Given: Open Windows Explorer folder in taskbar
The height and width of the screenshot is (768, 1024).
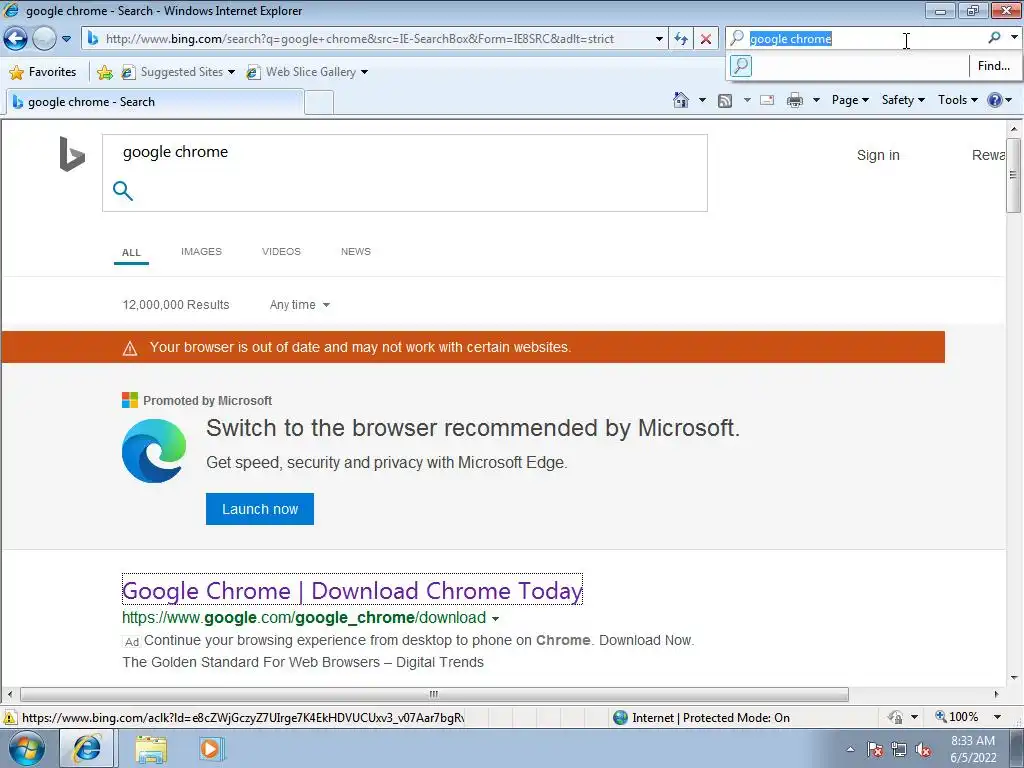Looking at the screenshot, I should [152, 749].
